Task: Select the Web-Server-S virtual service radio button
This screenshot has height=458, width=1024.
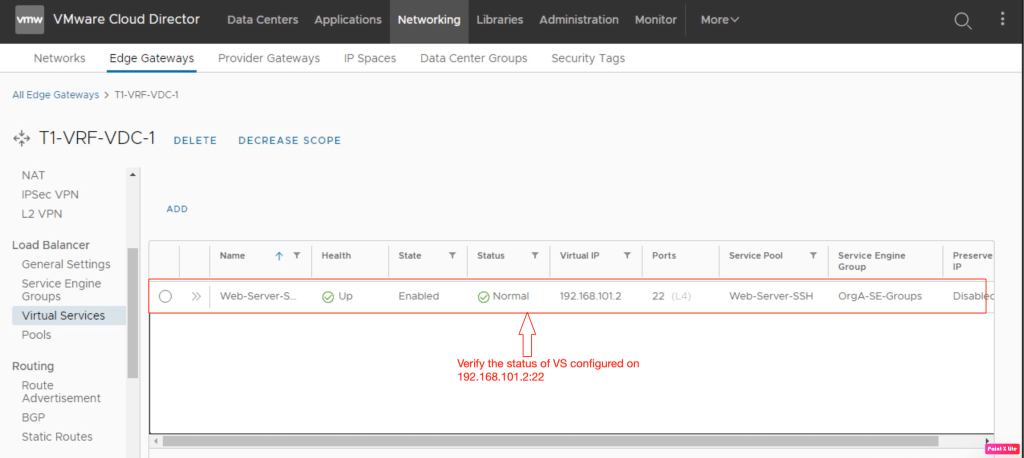Action: tap(165, 296)
